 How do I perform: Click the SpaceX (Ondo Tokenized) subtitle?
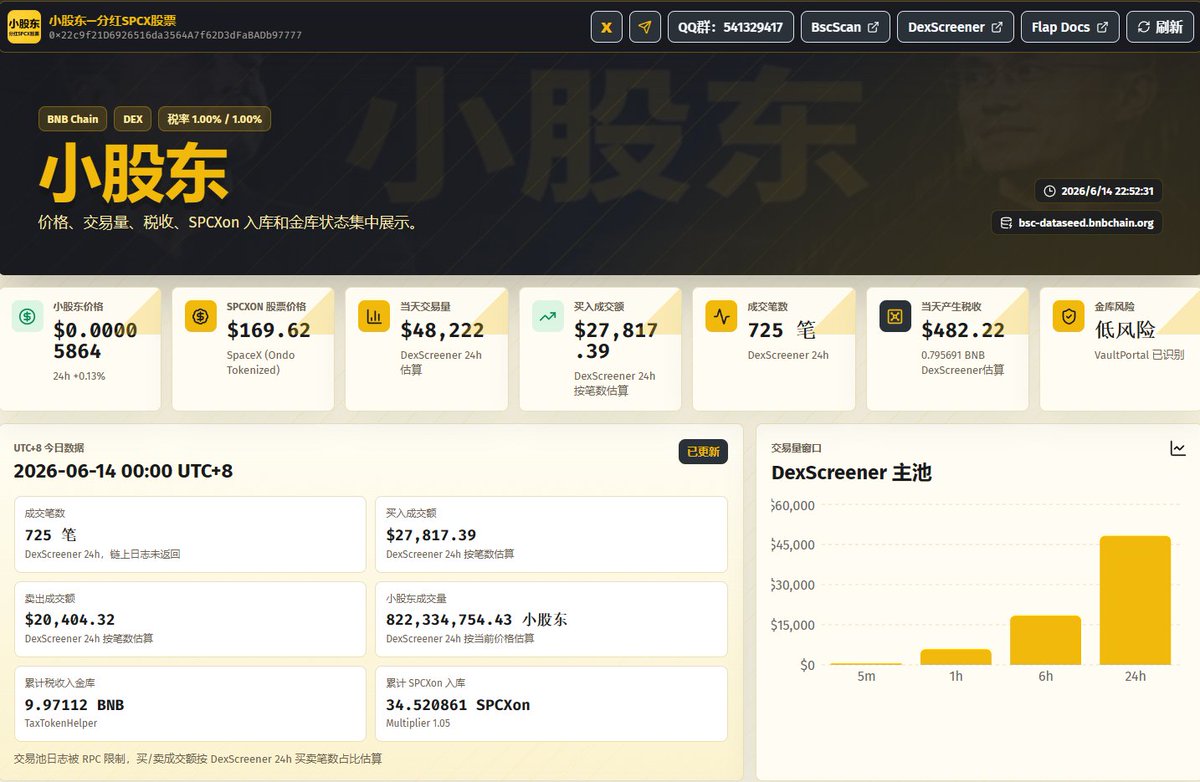tap(261, 362)
